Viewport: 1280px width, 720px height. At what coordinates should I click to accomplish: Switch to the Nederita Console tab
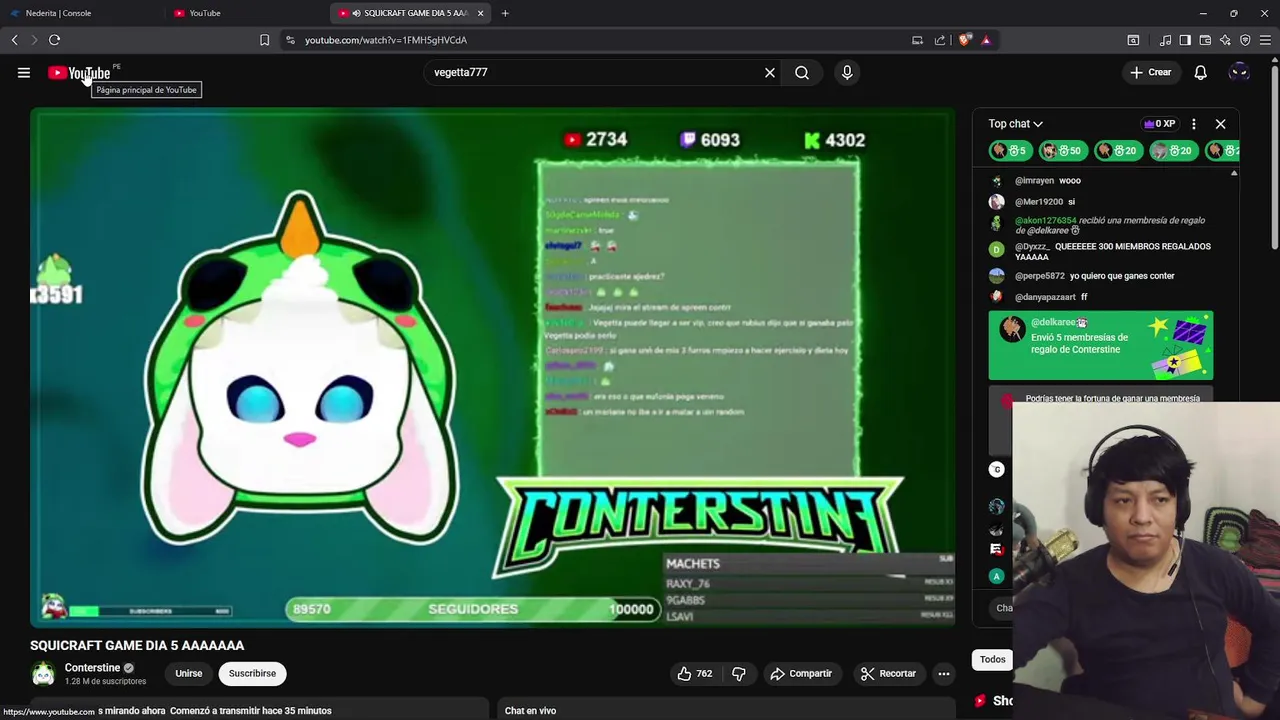[x=80, y=13]
